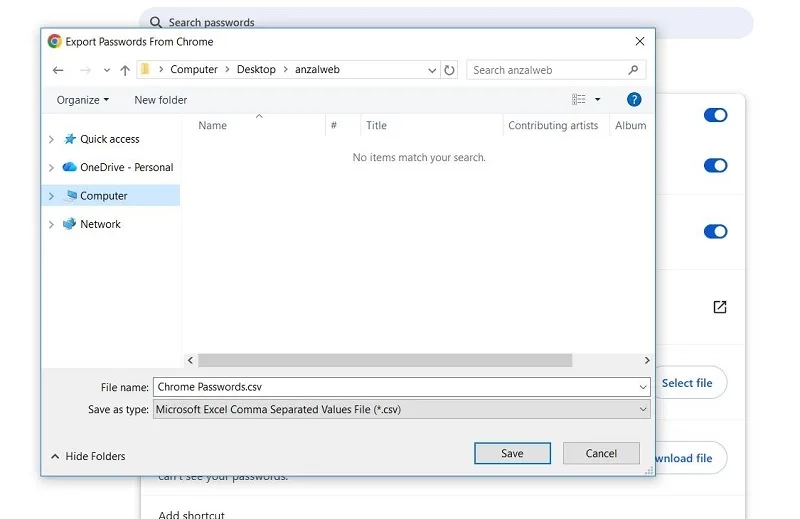
Task: Go up one folder level
Action: click(125, 70)
